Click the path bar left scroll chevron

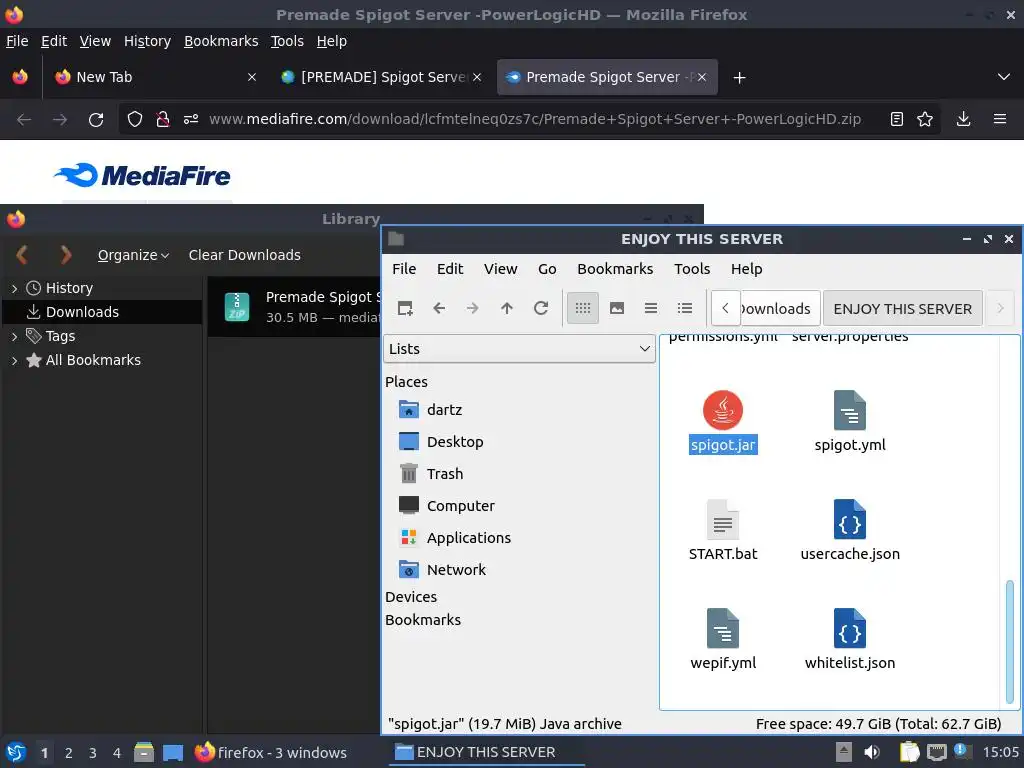725,308
